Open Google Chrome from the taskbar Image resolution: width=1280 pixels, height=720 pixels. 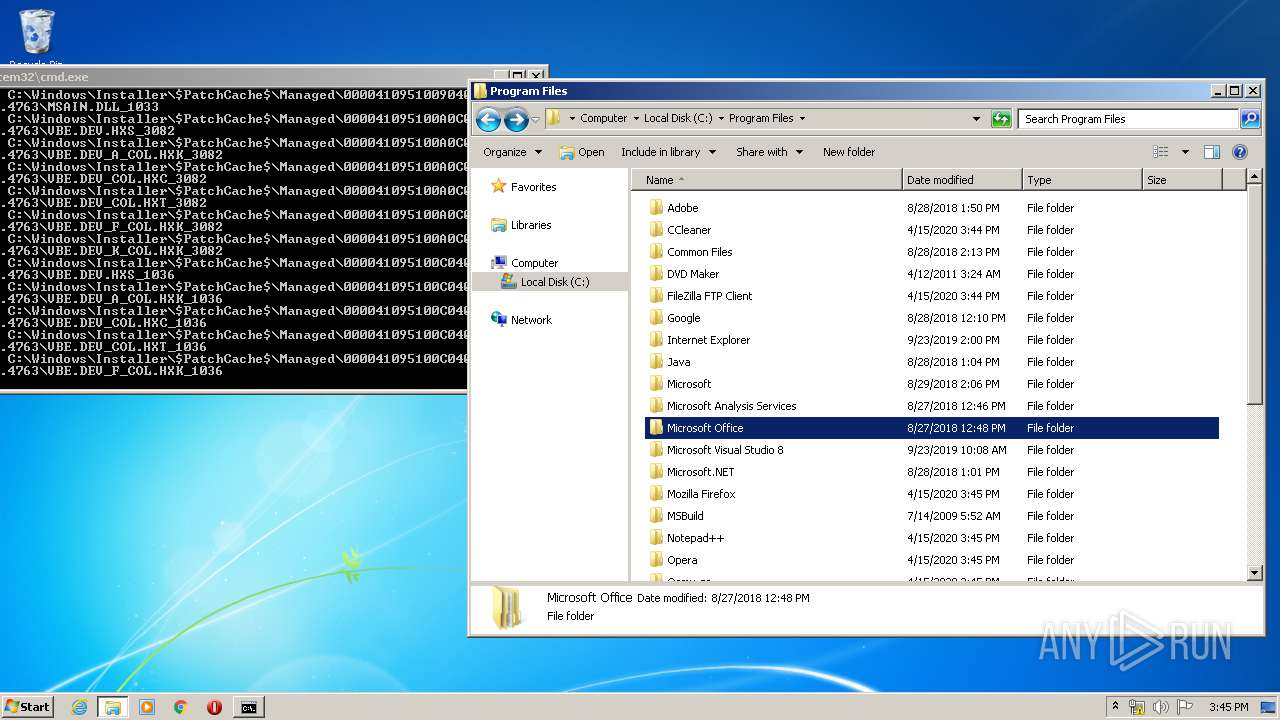click(x=181, y=707)
